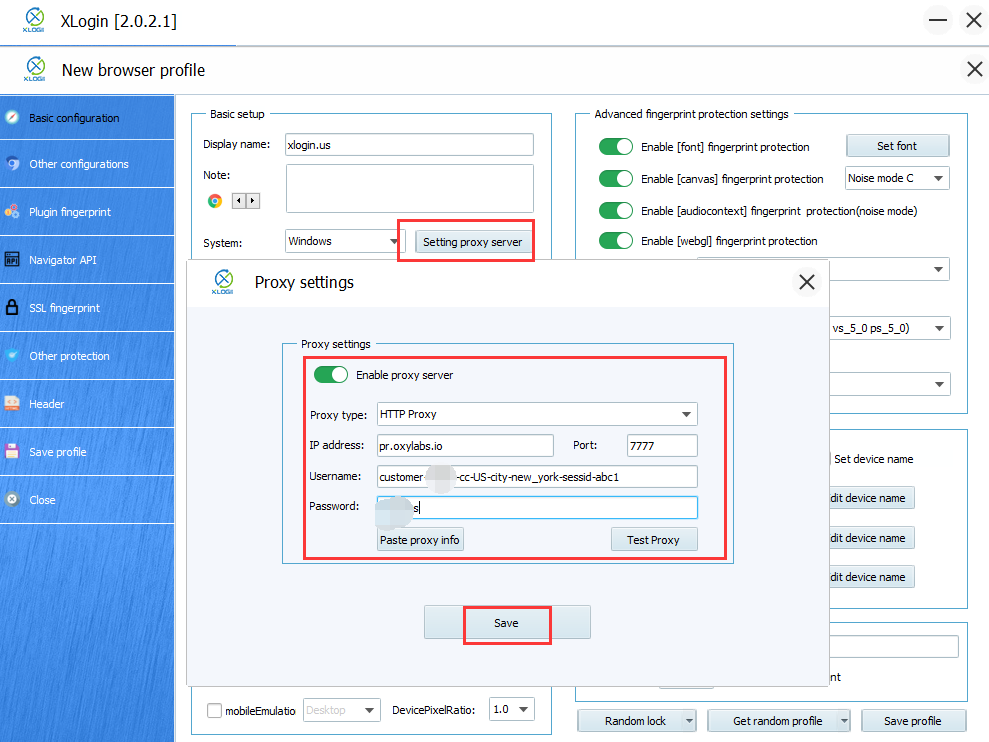The width and height of the screenshot is (989, 742).
Task: Click the Header sidebar icon
Action: point(12,403)
